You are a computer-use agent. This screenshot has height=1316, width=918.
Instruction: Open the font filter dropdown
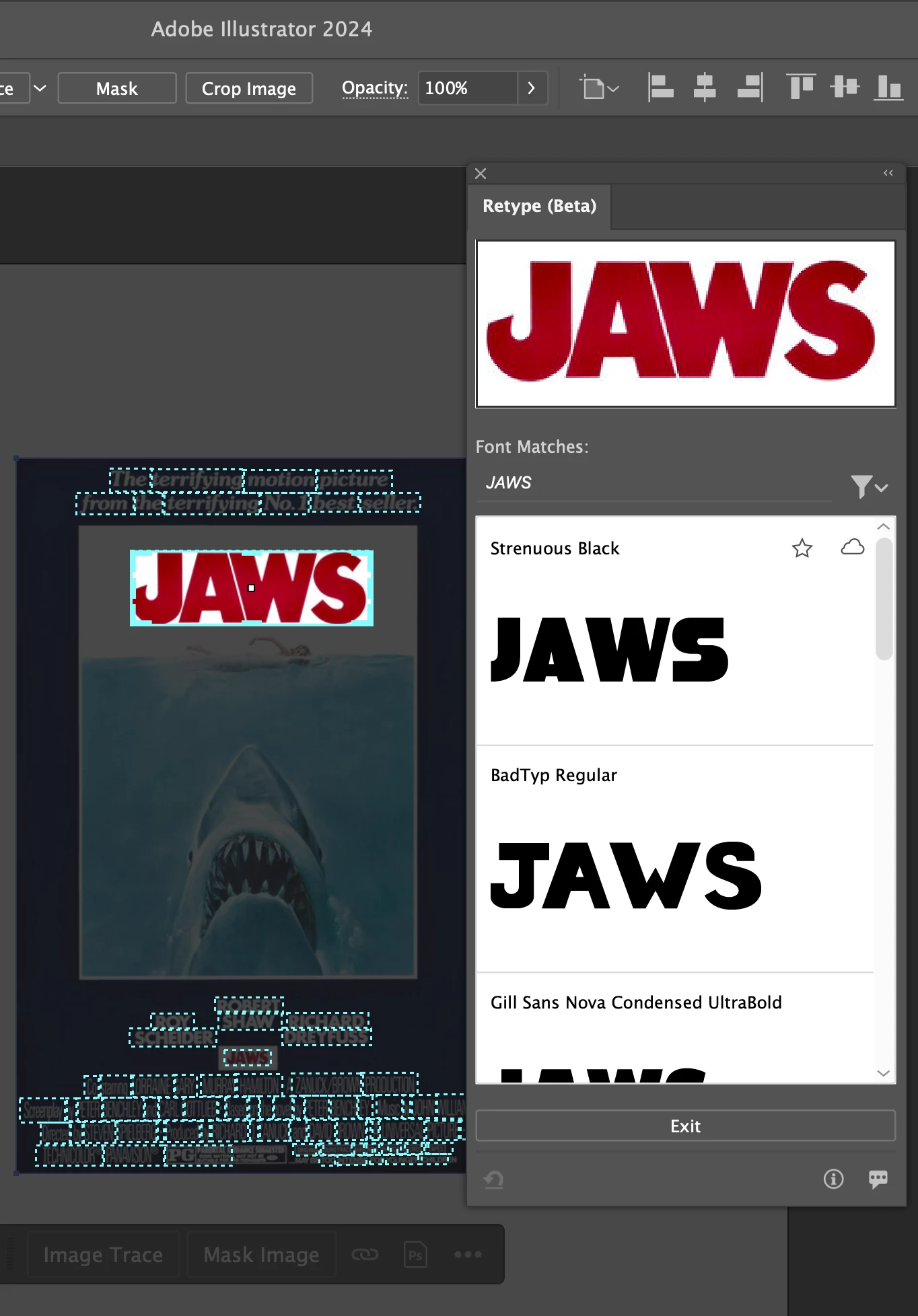coord(869,486)
